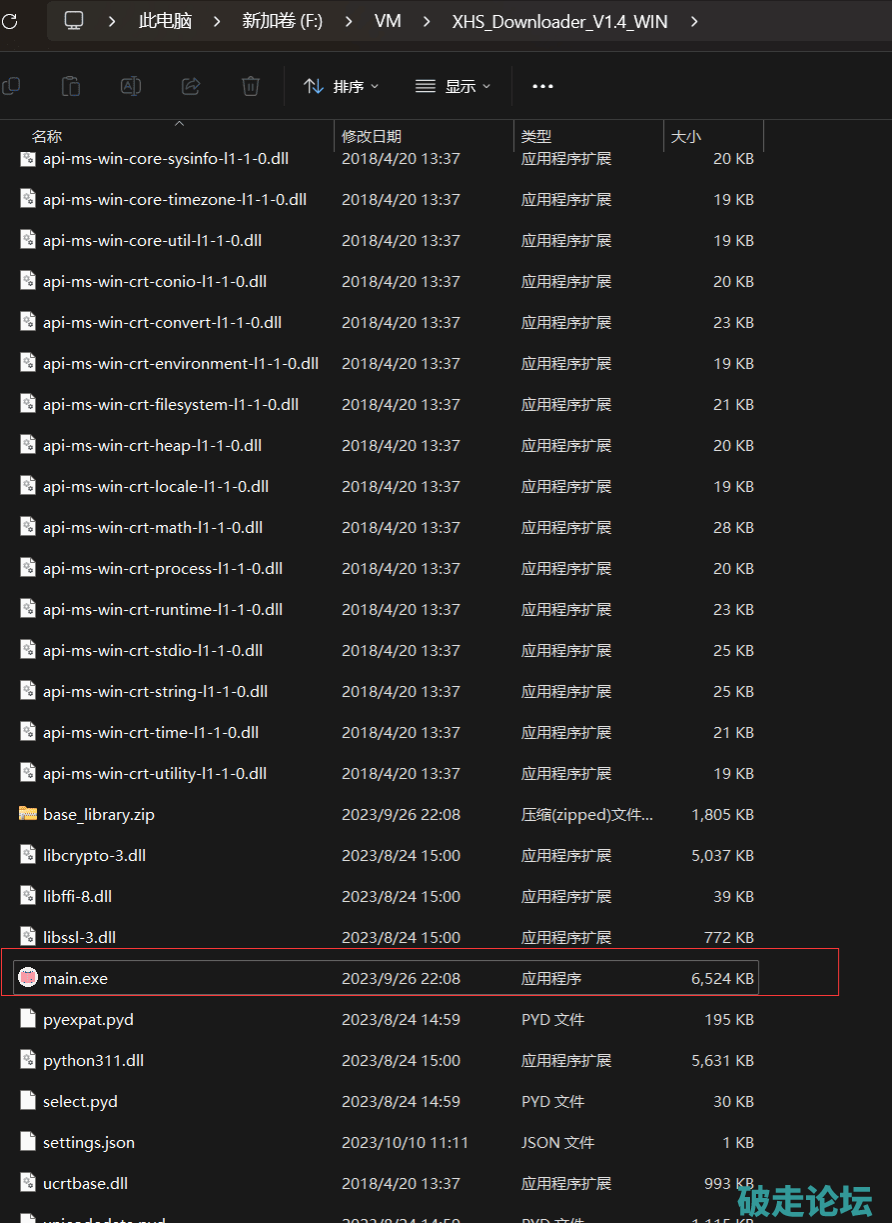Screen dimensions: 892x1223
Task: Select the main.exe application icon
Action: point(28,978)
